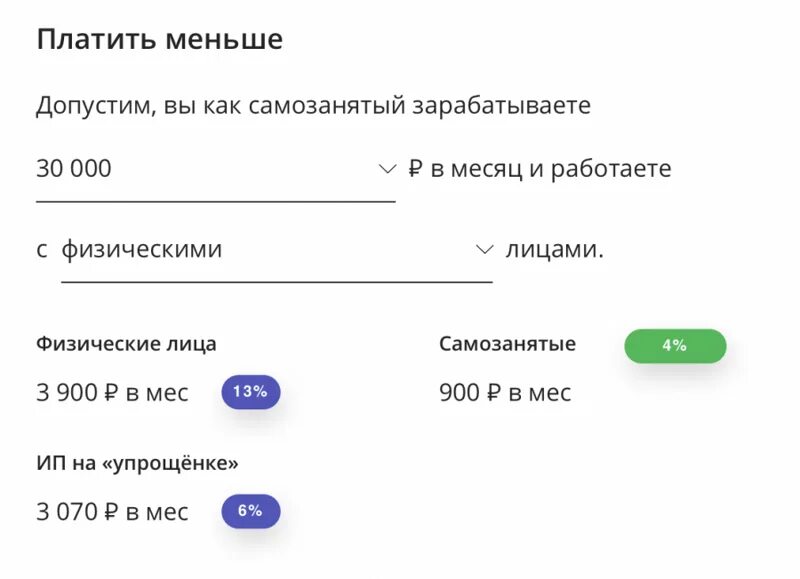Click the «₽ в месяц и работаете» text
Viewport: 800px width, 579px height.
[540, 169]
